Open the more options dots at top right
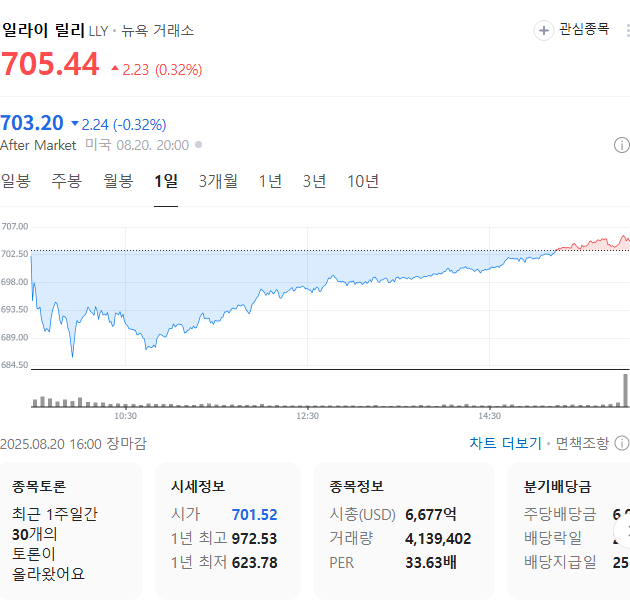The image size is (630, 600). (x=628, y=31)
